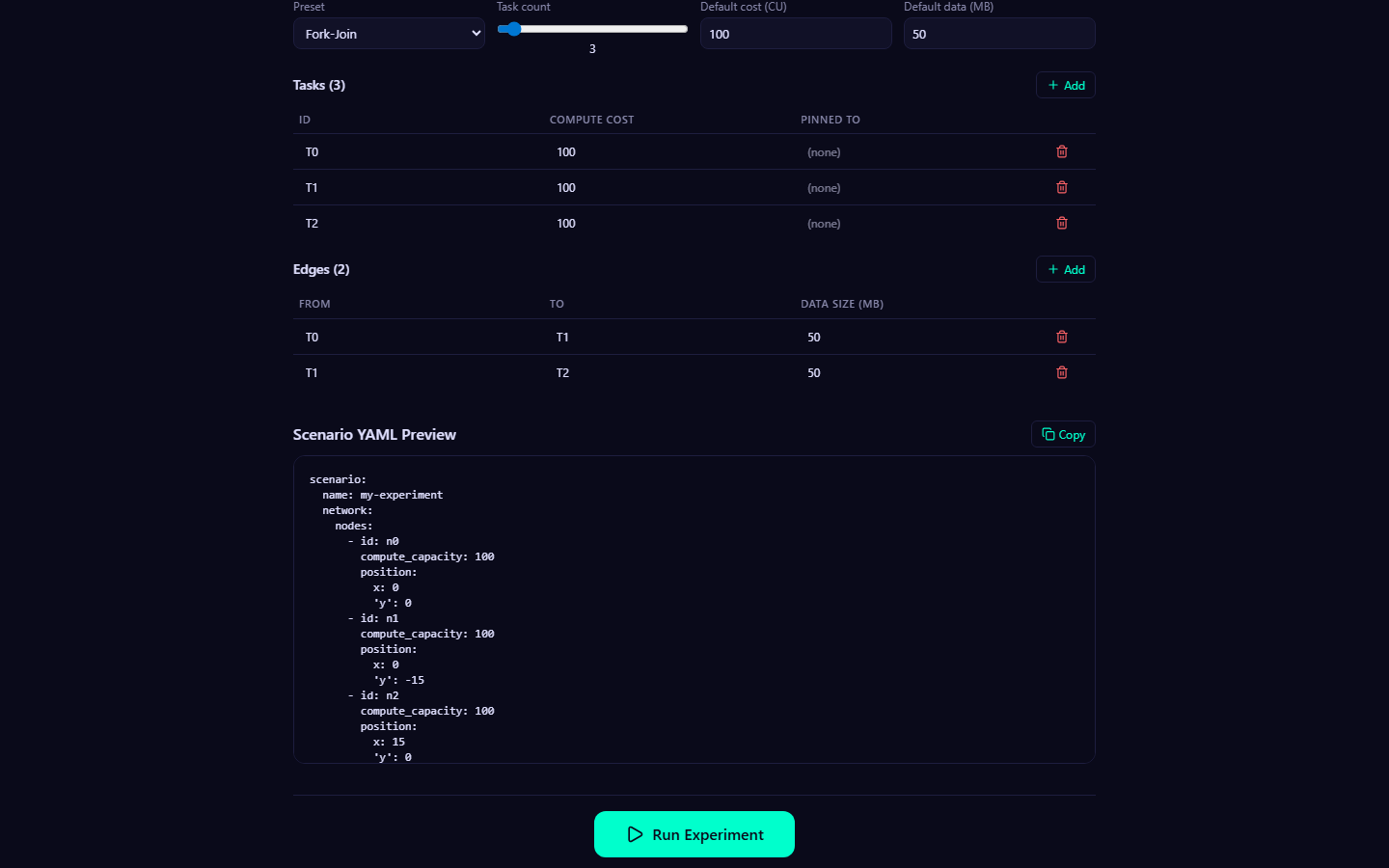Focus the Default cost (CU) field

(x=795, y=34)
